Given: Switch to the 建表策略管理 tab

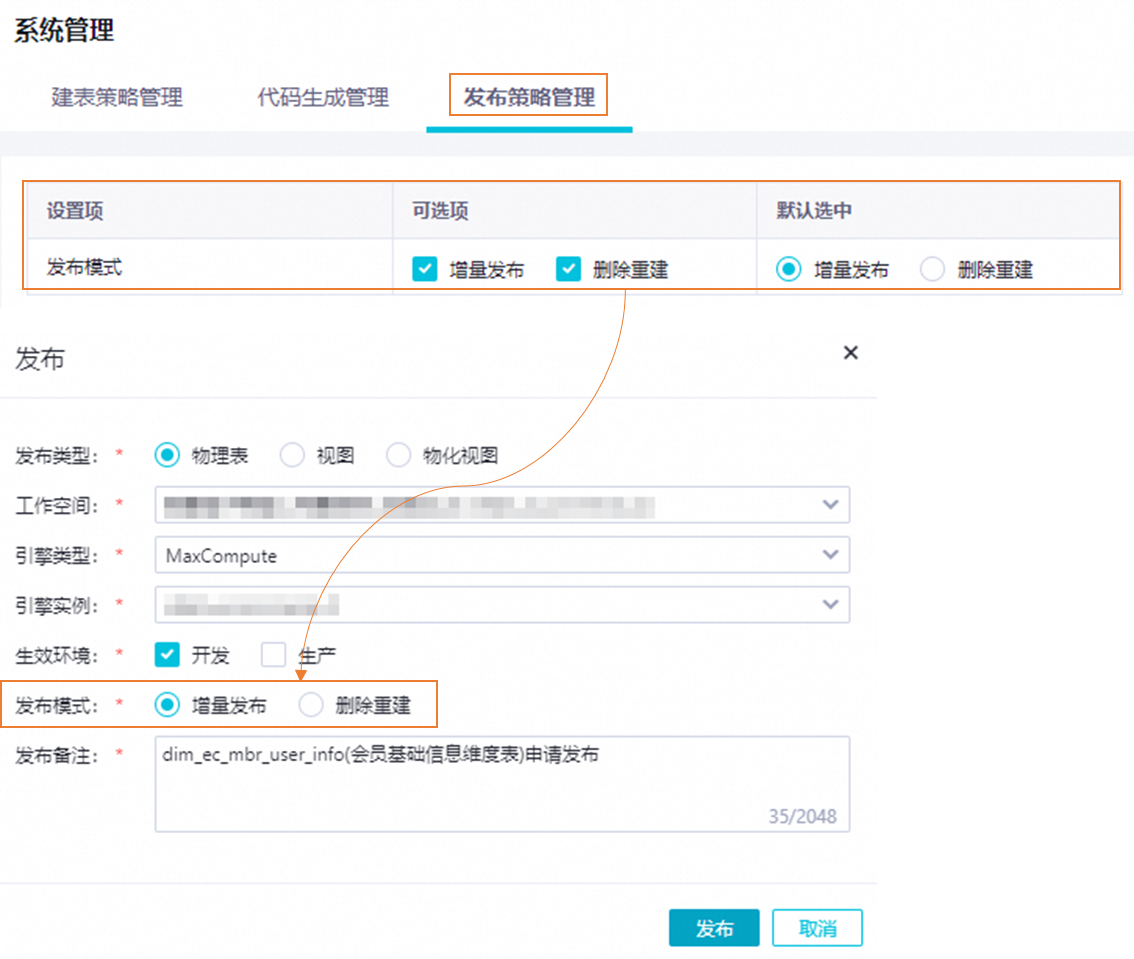Looking at the screenshot, I should coord(116,97).
